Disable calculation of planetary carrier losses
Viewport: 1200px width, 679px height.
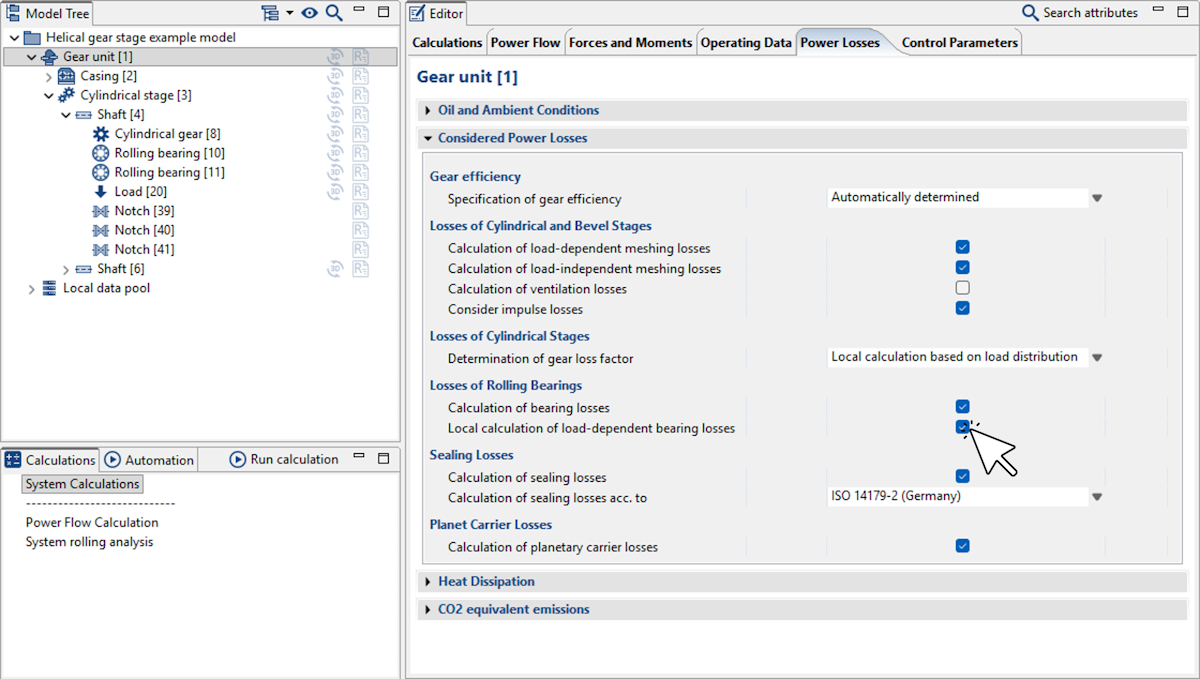pos(962,546)
